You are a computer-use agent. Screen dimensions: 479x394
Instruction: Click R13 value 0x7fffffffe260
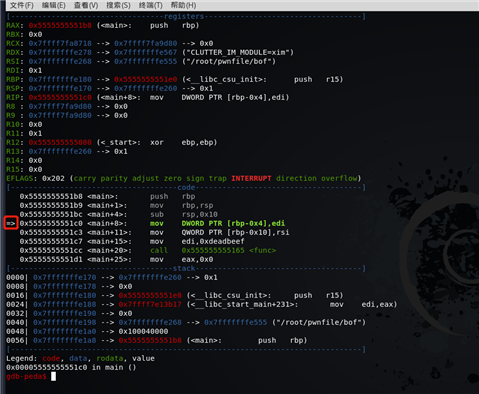point(60,152)
